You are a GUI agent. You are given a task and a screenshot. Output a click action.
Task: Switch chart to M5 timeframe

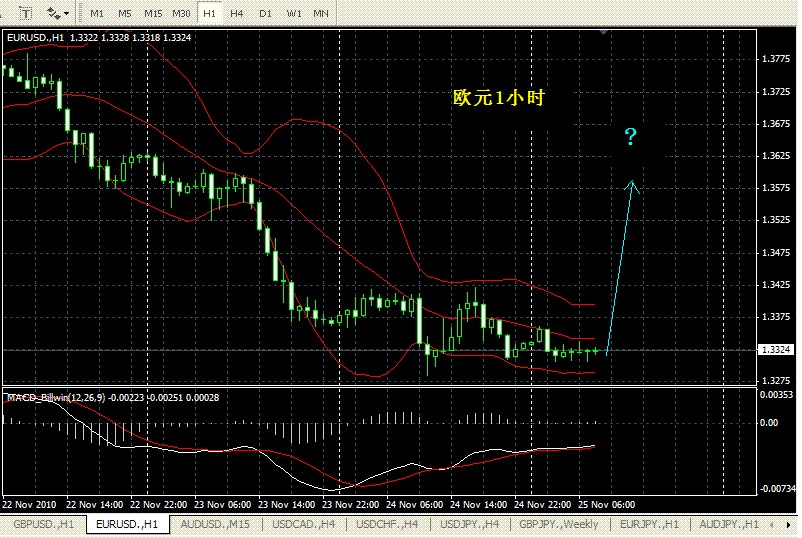[124, 14]
